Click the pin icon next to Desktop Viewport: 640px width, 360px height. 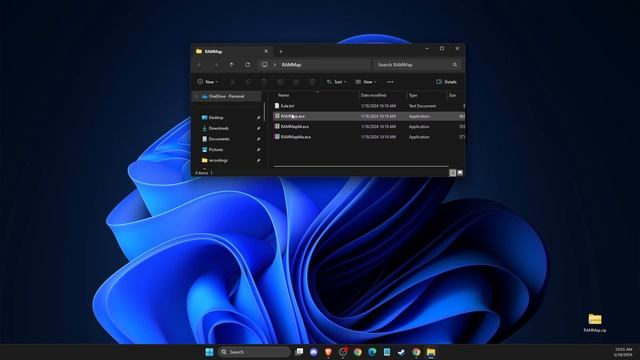coord(258,118)
